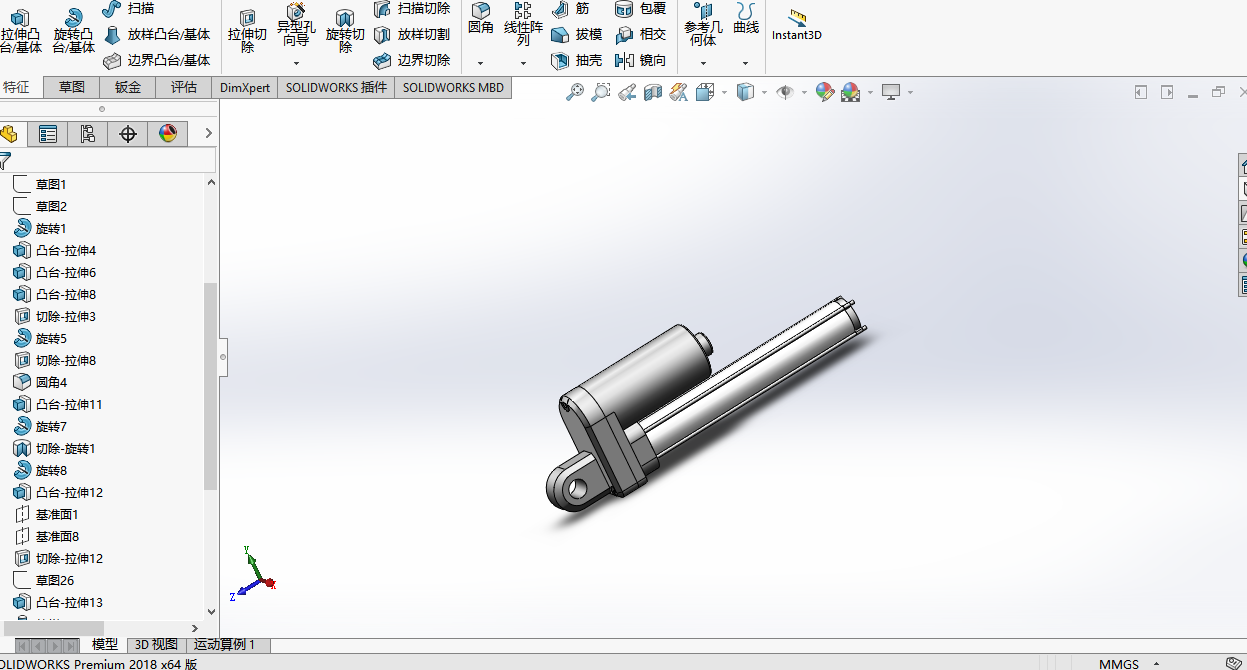Choose the 放样切割 lofted cut tool
The image size is (1247, 670).
click(411, 34)
